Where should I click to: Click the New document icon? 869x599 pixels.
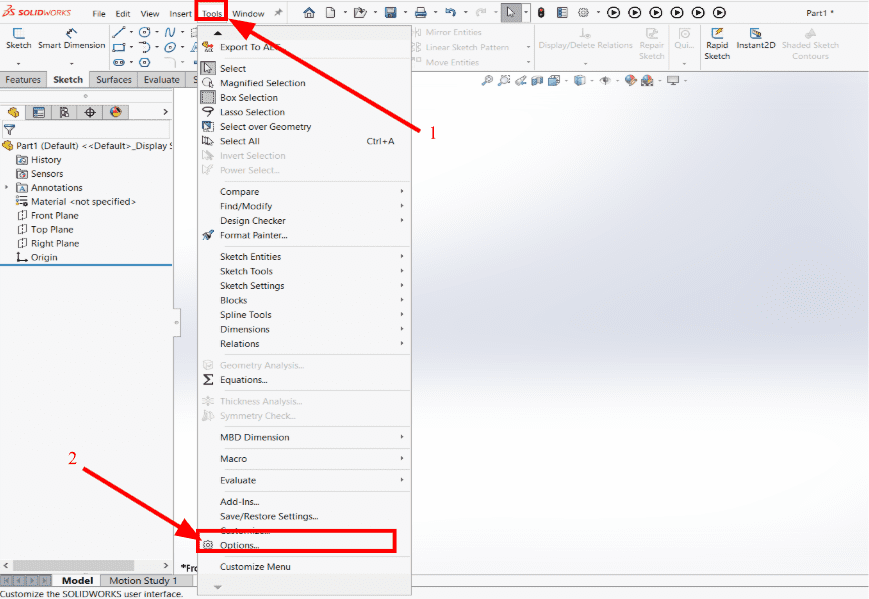point(330,12)
